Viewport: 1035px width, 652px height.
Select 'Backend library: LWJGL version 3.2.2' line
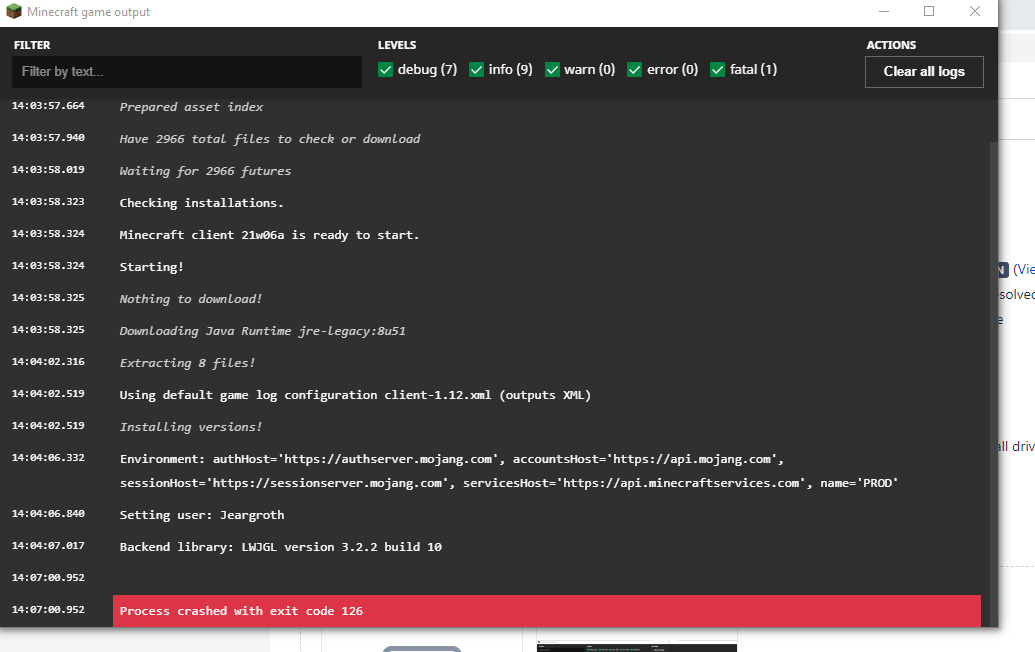(281, 546)
